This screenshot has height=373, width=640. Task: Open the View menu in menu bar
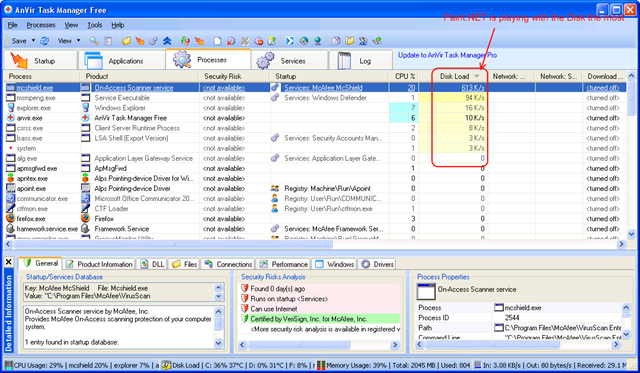pos(71,25)
